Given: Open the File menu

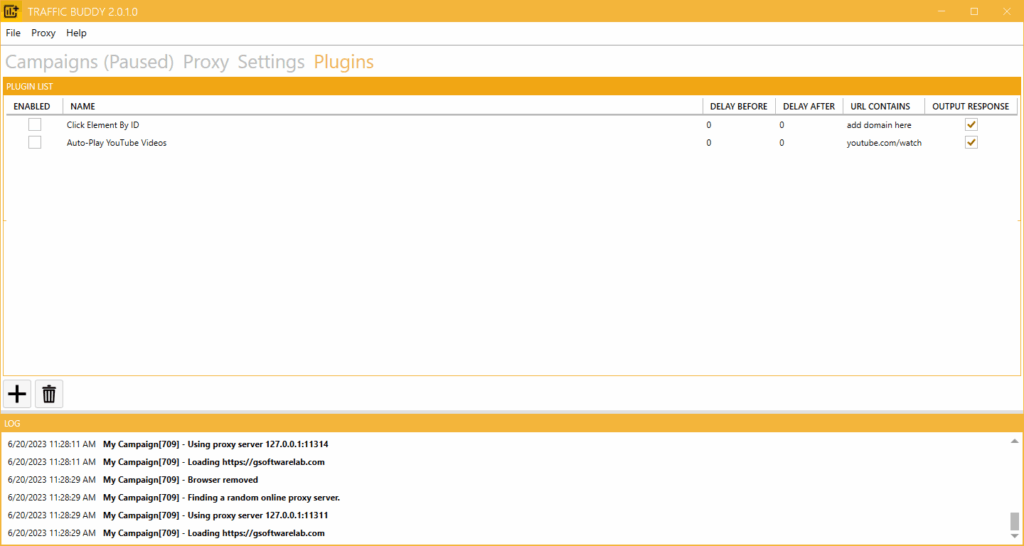Looking at the screenshot, I should 13,33.
